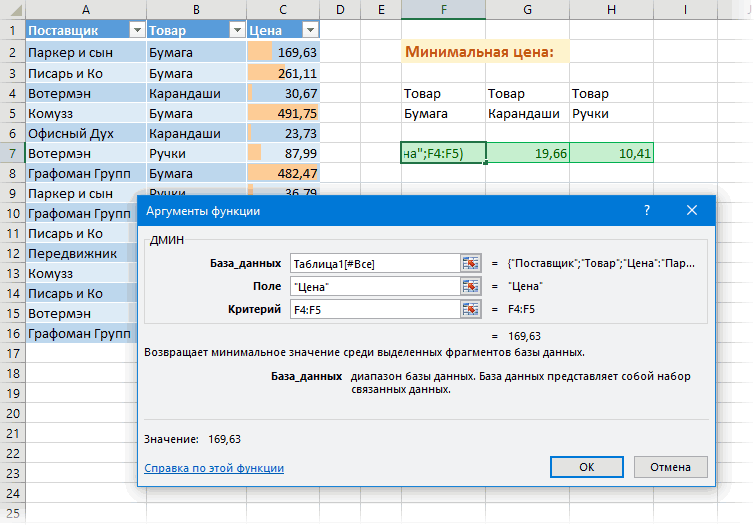756x526 pixels.
Task: Click cell Офисный Дух
Action: tap(86, 134)
